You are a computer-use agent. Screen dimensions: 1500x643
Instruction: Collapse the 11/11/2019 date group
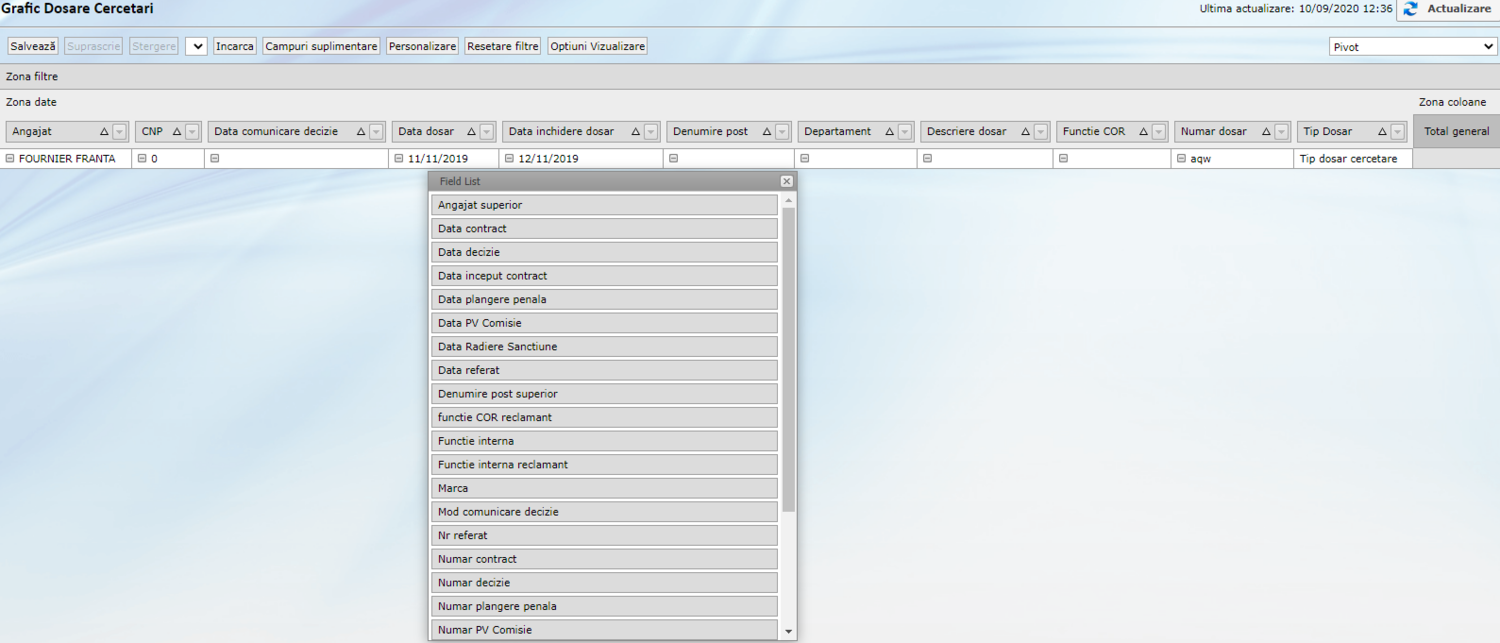coord(399,158)
